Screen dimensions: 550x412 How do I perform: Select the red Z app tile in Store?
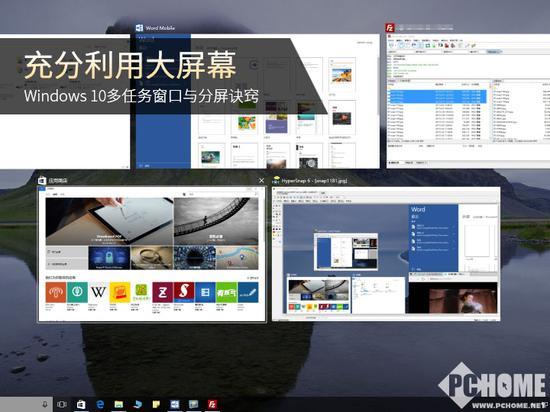coord(162,292)
